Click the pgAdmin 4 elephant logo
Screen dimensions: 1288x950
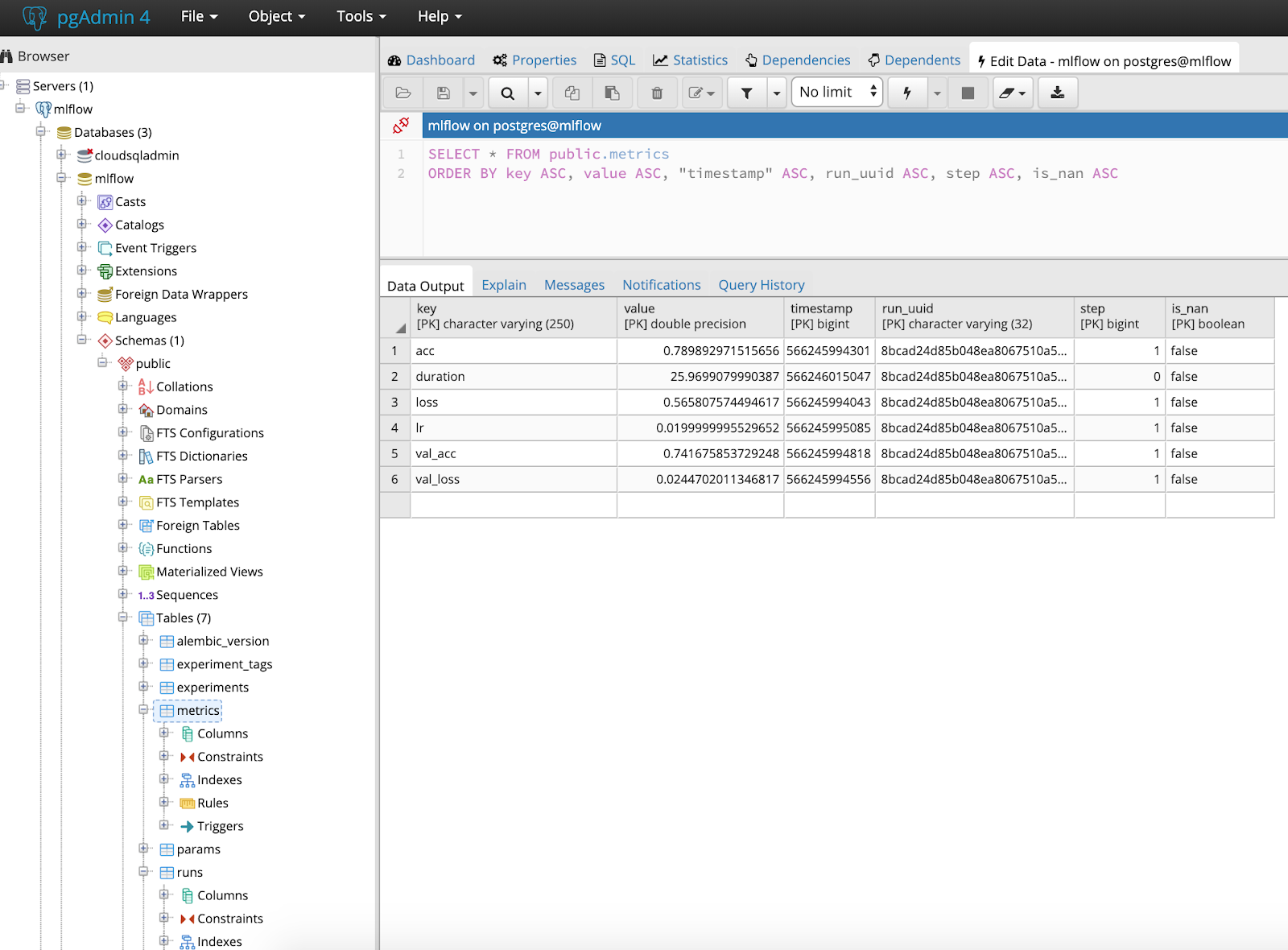click(35, 17)
